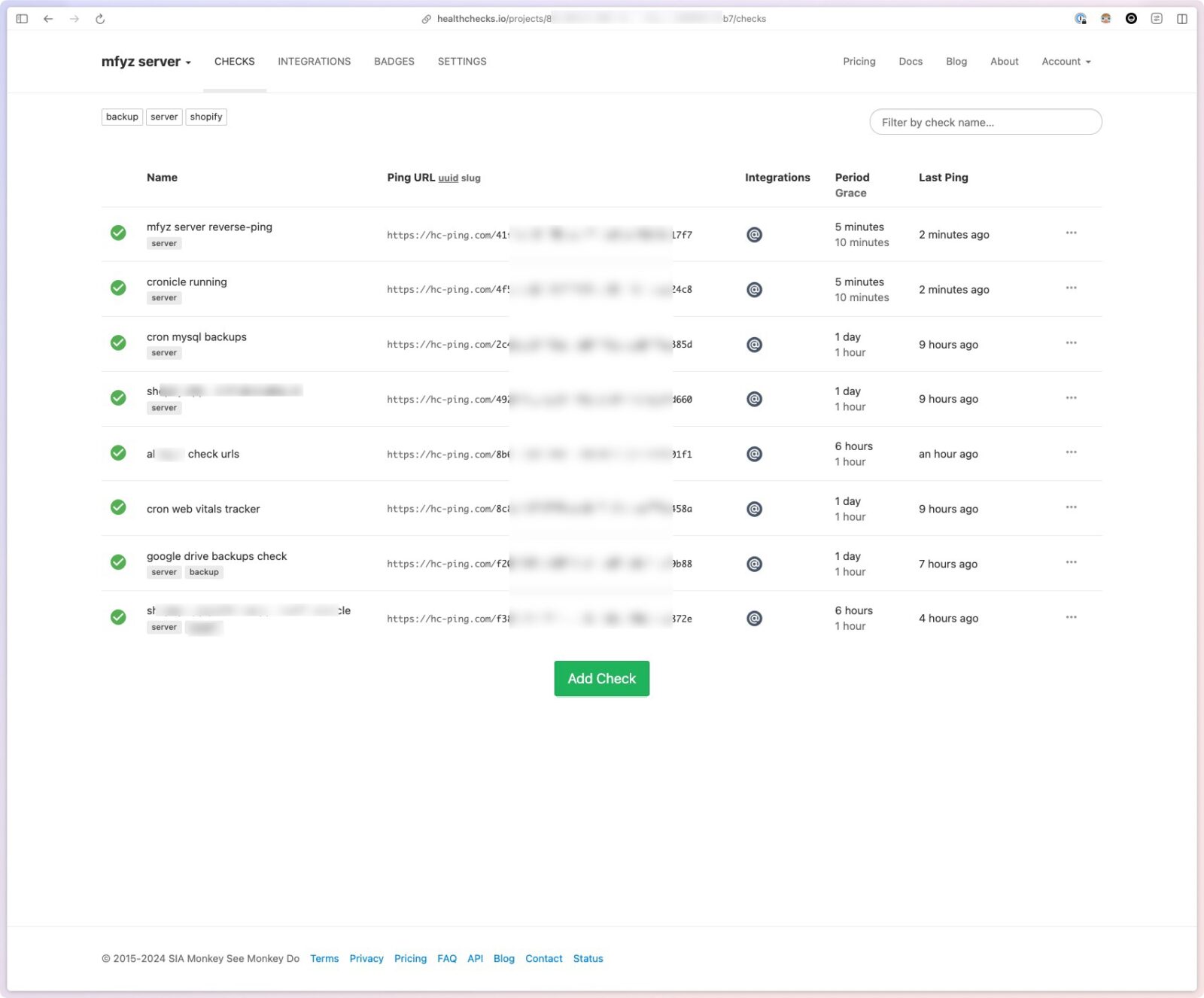Screen dimensions: 1204x998
Task: Toggle the server tag filter
Action: [x=164, y=117]
